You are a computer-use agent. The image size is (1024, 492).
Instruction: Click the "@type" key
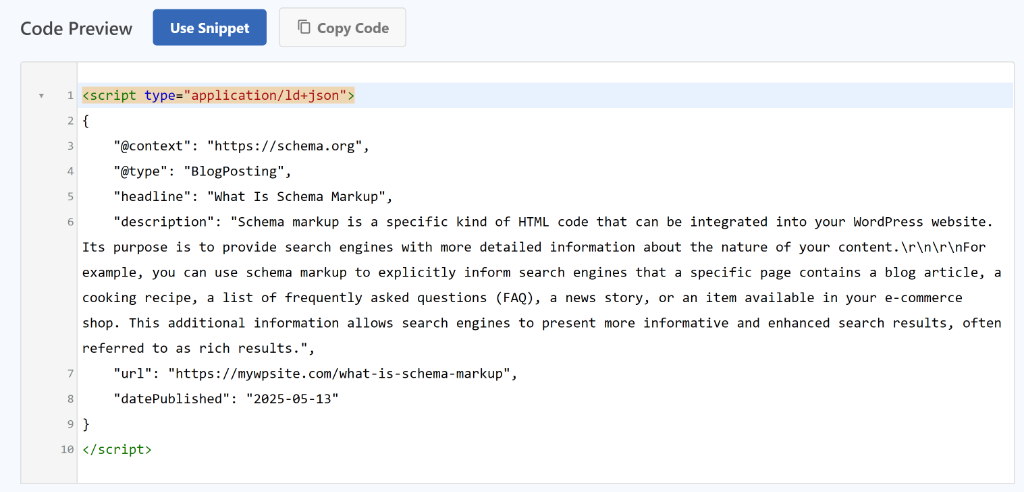pos(140,172)
